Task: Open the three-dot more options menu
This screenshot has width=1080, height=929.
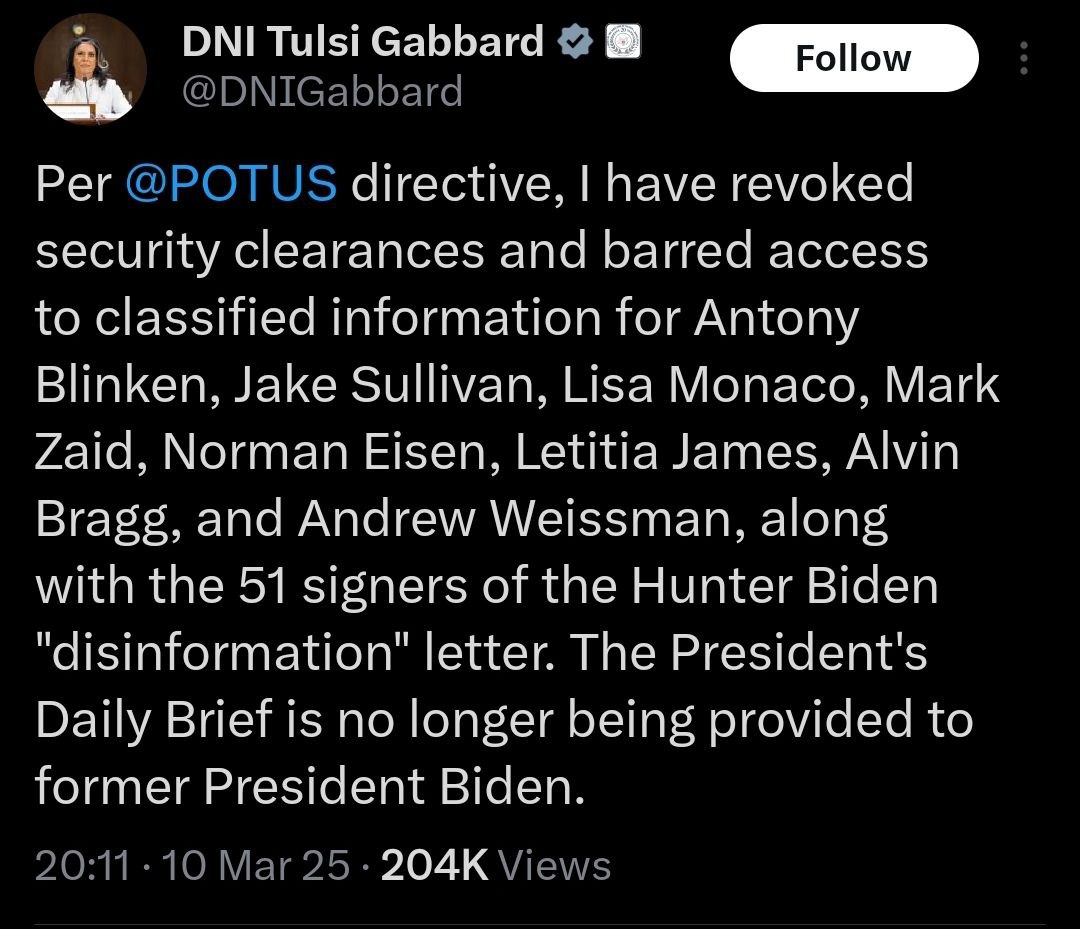Action: [x=1023, y=59]
